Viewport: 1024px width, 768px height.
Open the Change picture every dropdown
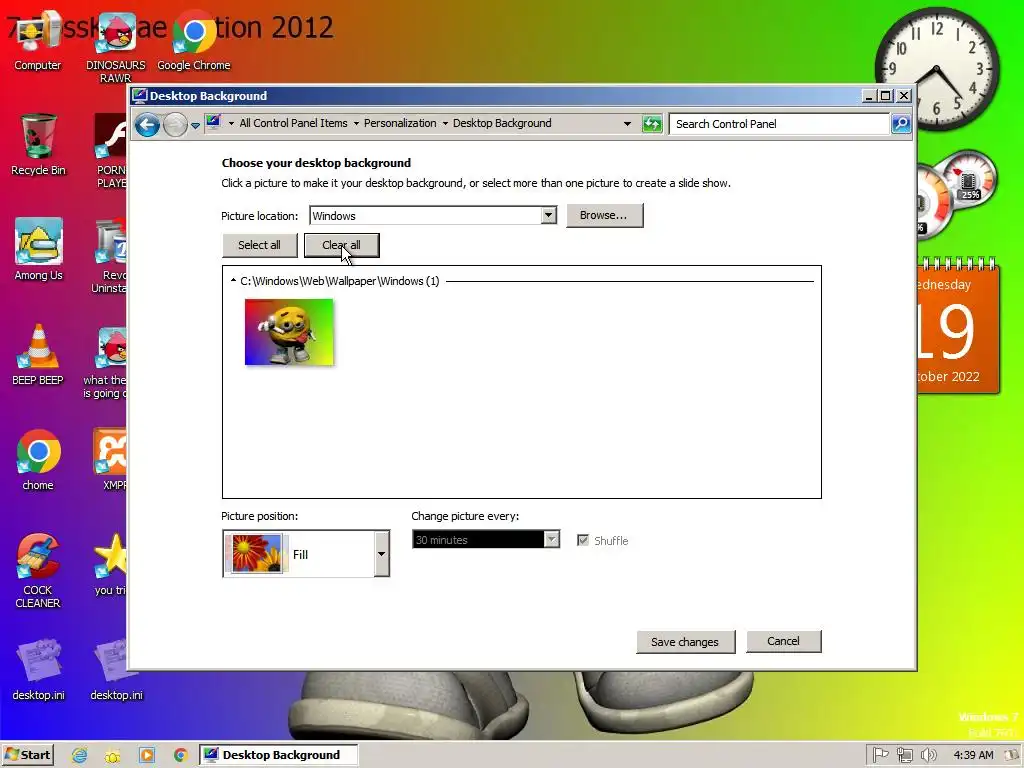[552, 539]
